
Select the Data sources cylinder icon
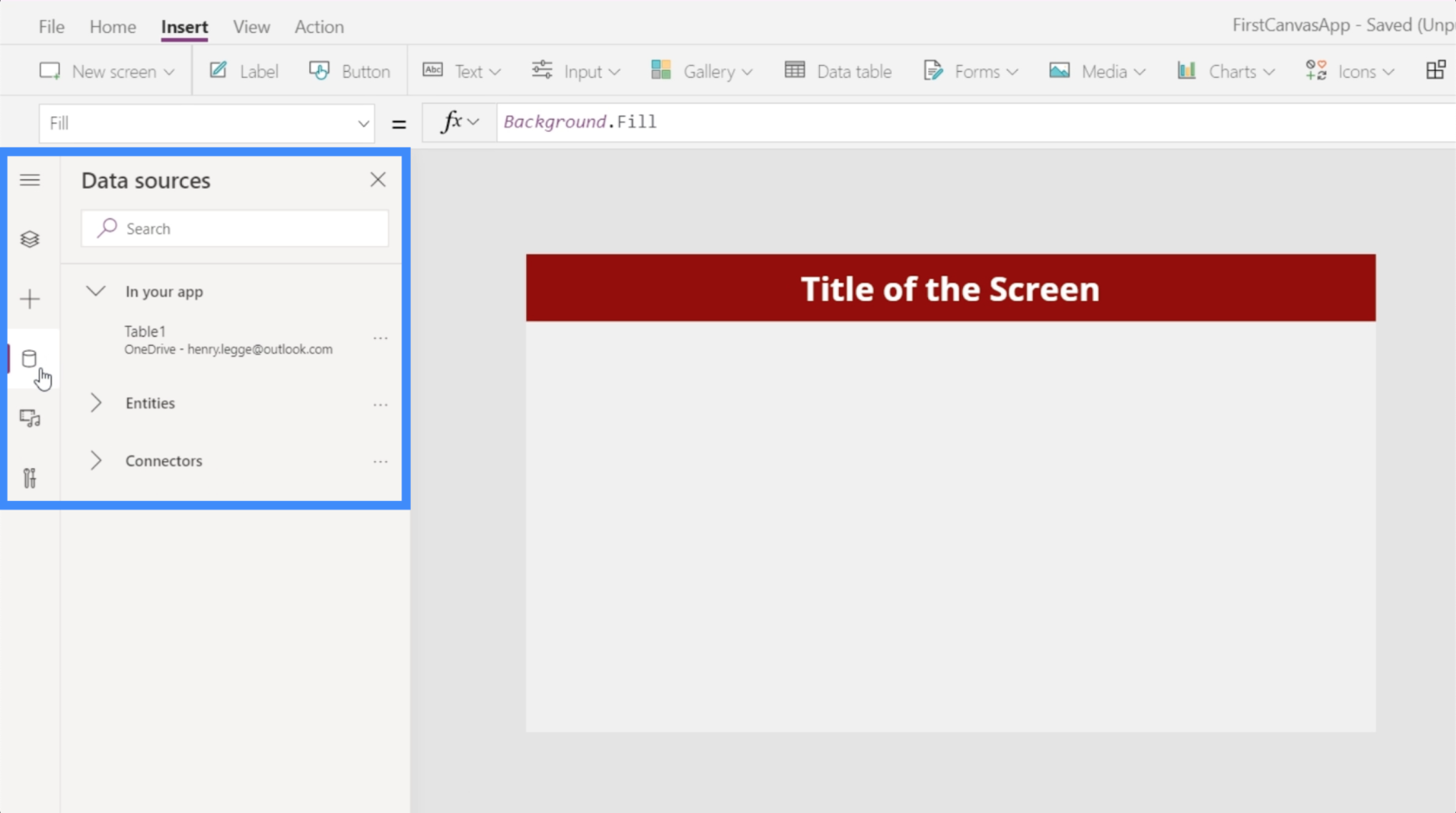[x=29, y=359]
